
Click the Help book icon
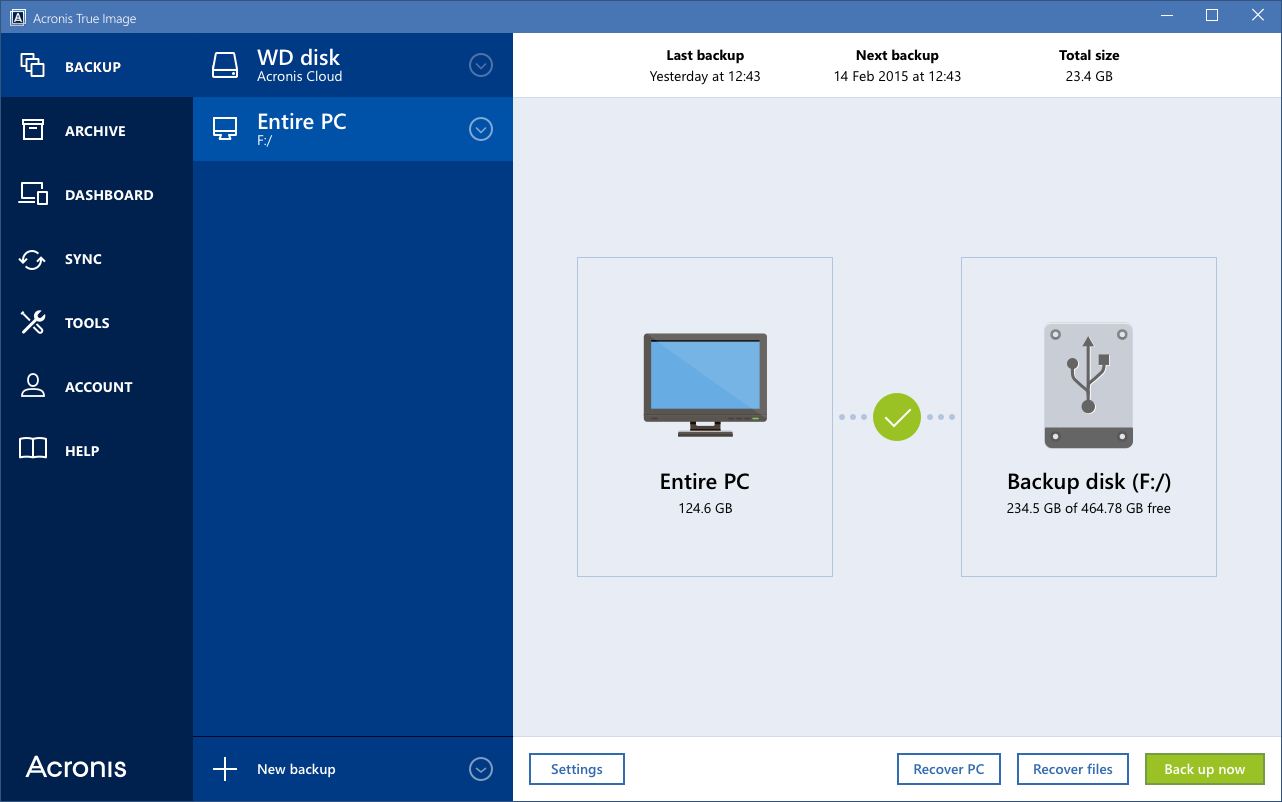click(33, 450)
